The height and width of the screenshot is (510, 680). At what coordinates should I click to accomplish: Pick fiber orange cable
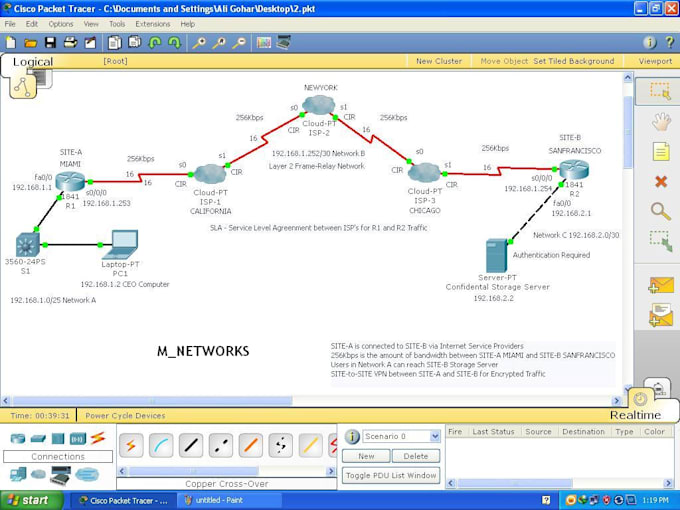click(x=251, y=445)
